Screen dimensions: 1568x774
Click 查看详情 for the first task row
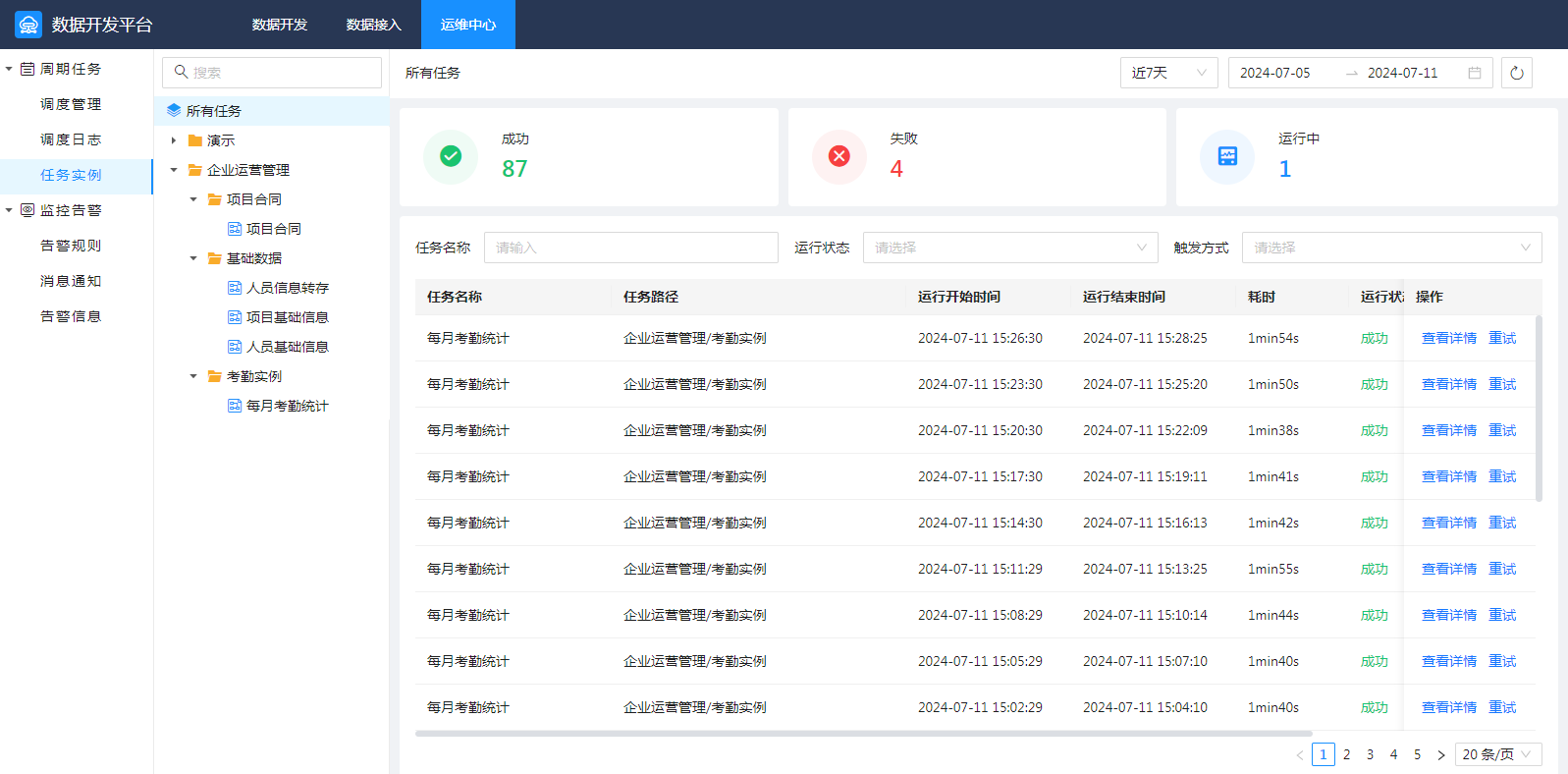pos(1448,338)
